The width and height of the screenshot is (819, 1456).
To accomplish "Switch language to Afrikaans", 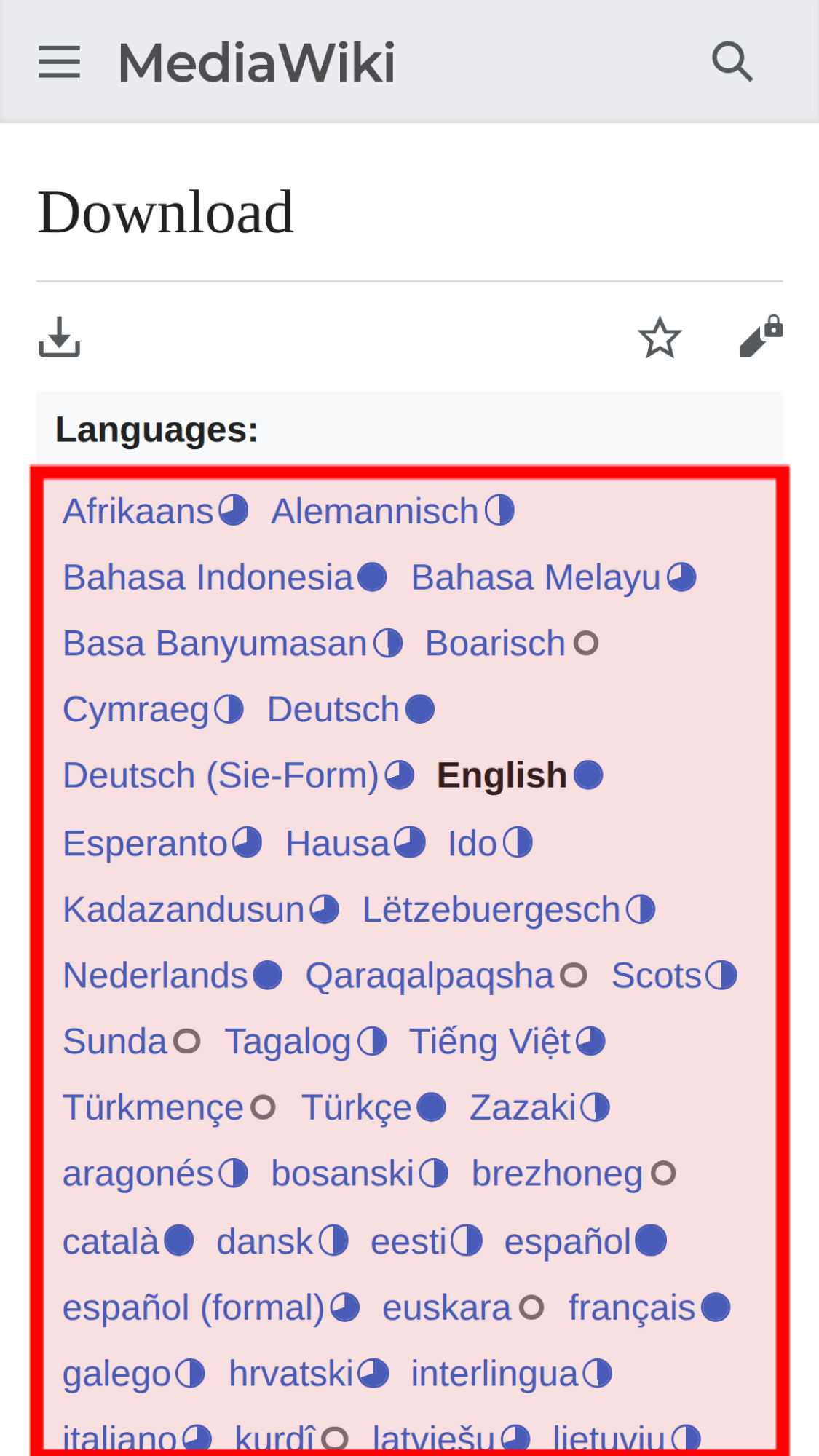I will point(138,511).
